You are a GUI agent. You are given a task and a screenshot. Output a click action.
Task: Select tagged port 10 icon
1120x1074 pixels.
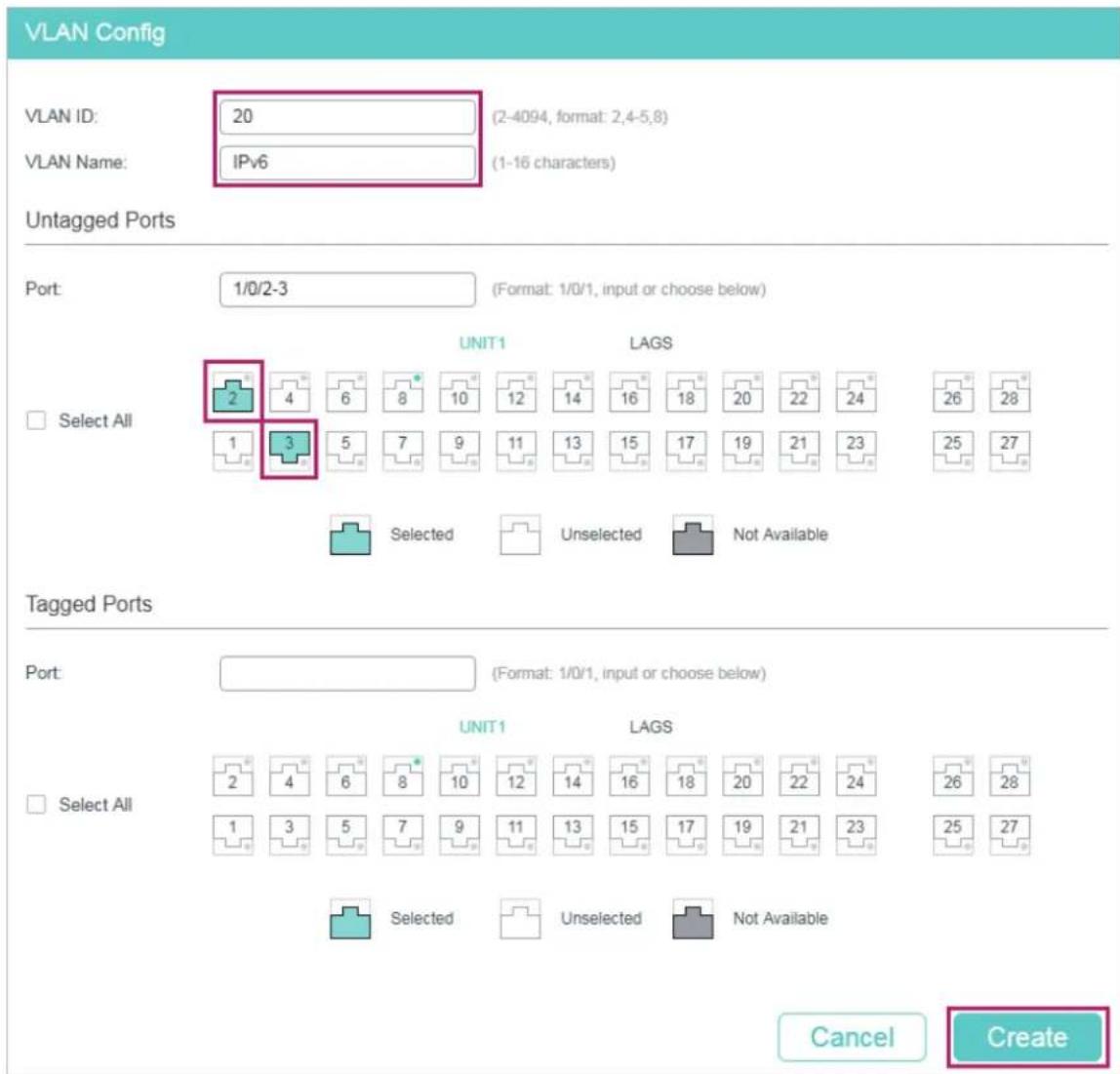(x=460, y=776)
